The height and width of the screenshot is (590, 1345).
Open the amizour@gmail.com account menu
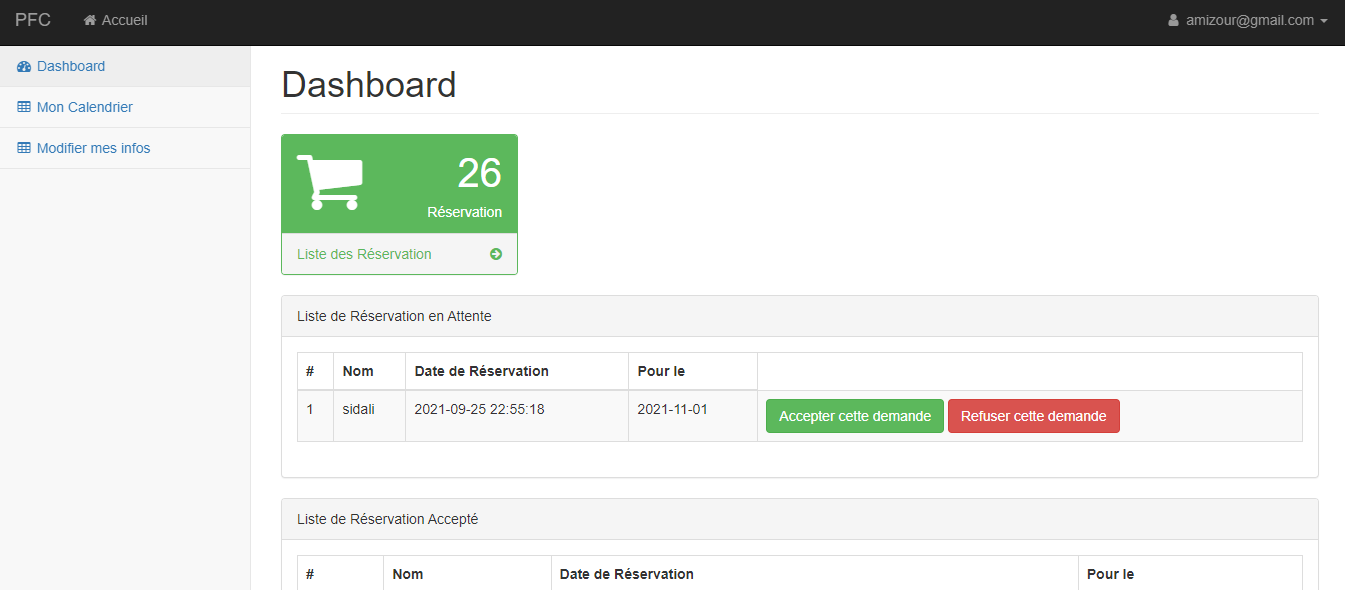[1248, 20]
